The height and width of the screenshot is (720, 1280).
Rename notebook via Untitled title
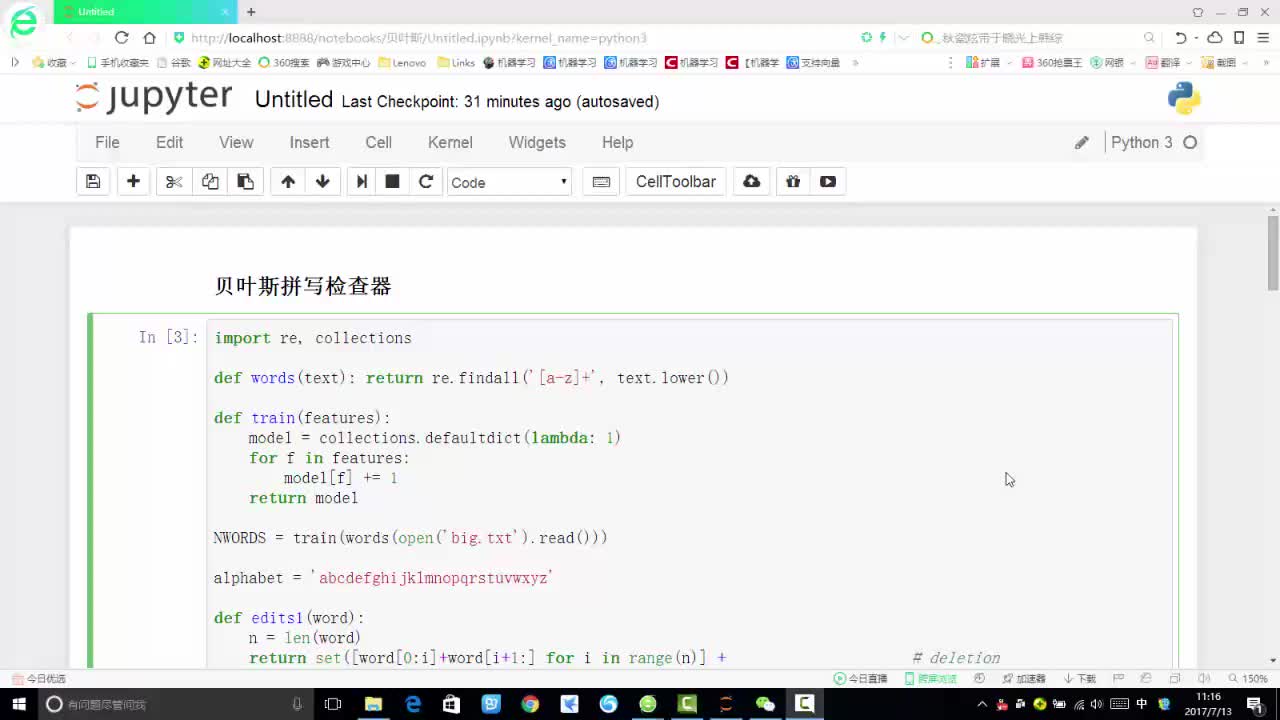[x=294, y=100]
